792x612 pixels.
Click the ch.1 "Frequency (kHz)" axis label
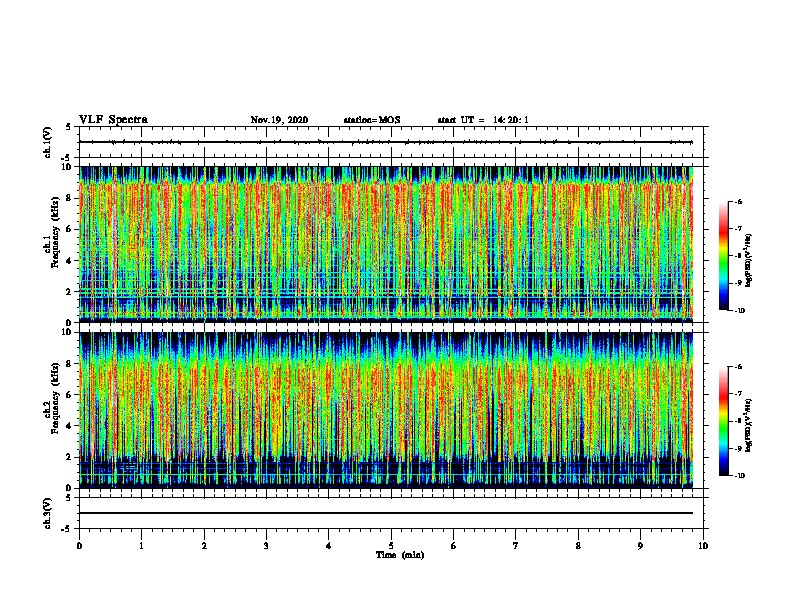[x=55, y=232]
